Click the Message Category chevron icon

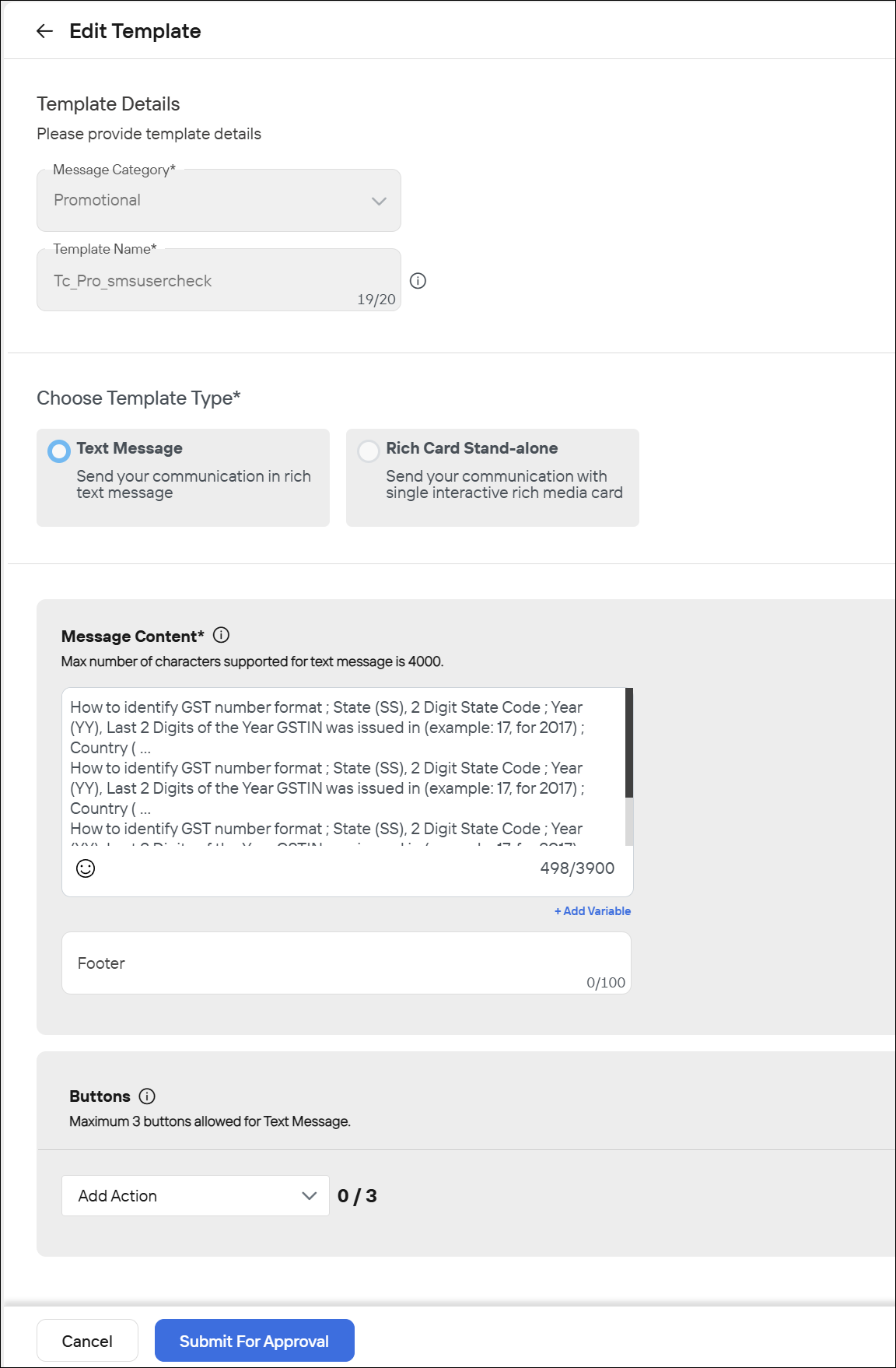click(x=379, y=201)
